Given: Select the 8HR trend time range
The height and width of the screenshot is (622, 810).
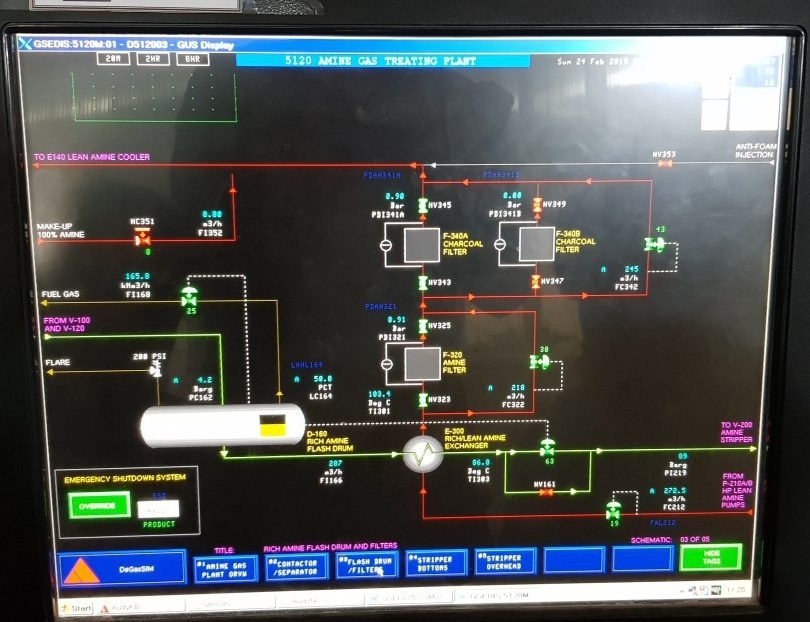Looking at the screenshot, I should [x=192, y=59].
